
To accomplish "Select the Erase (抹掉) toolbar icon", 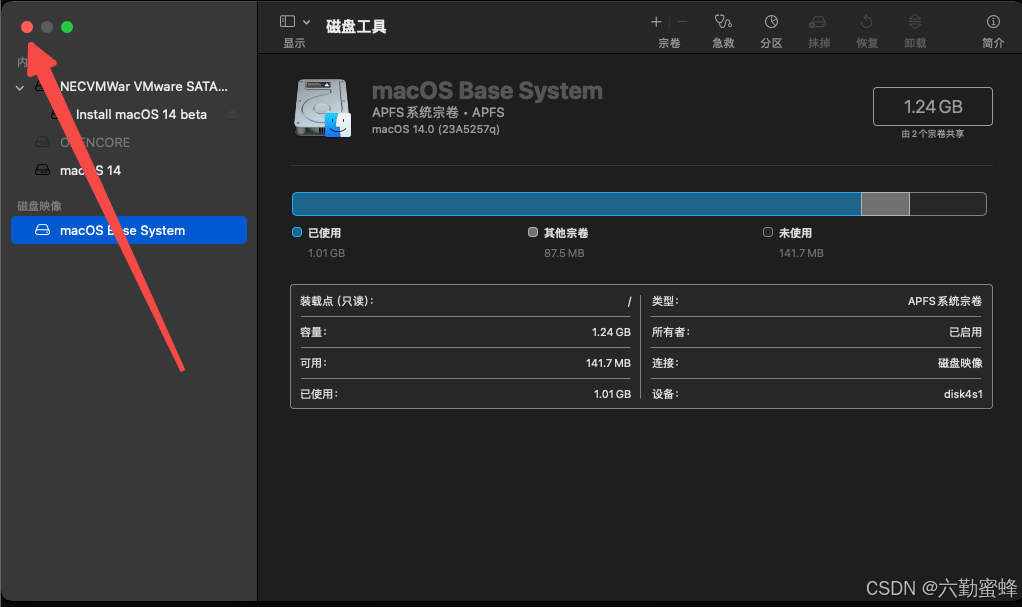I will [818, 22].
